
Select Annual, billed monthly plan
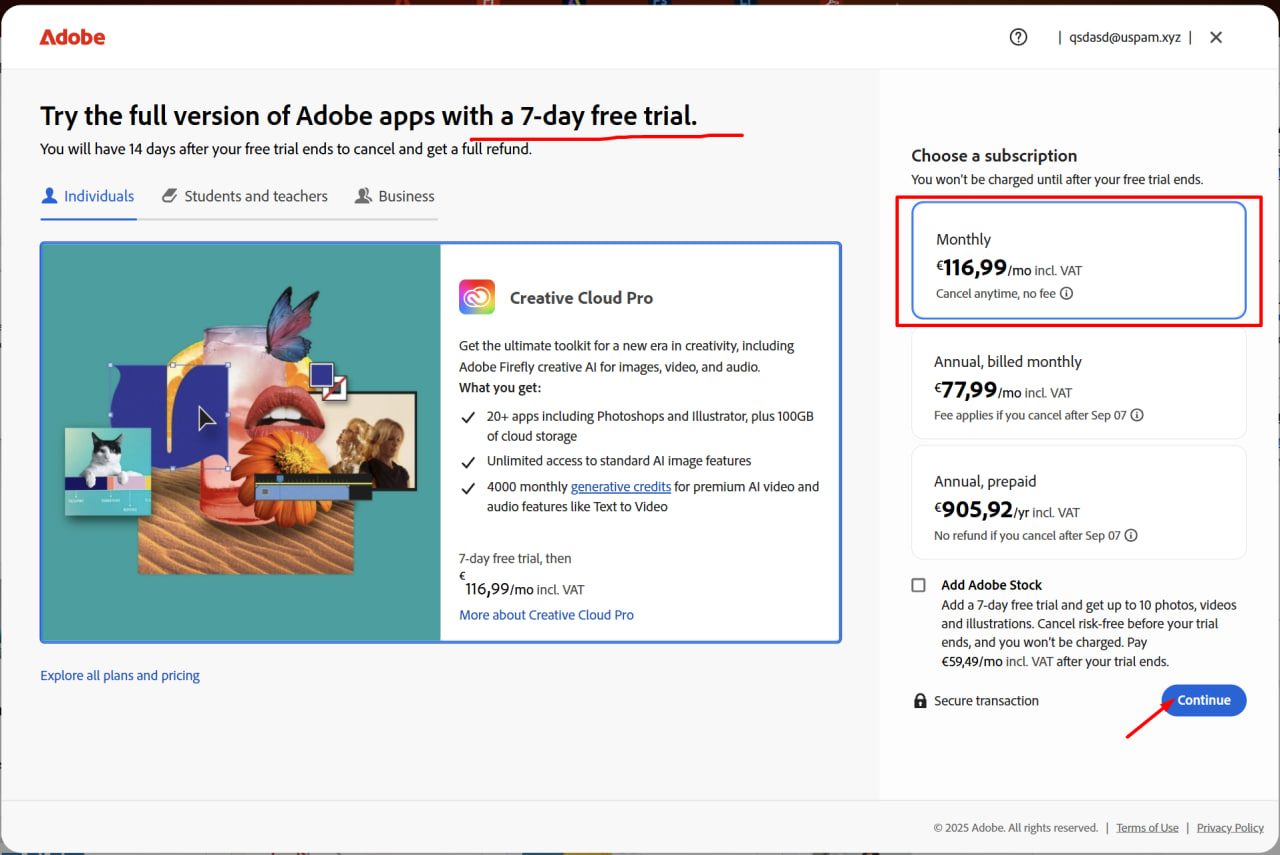1079,383
